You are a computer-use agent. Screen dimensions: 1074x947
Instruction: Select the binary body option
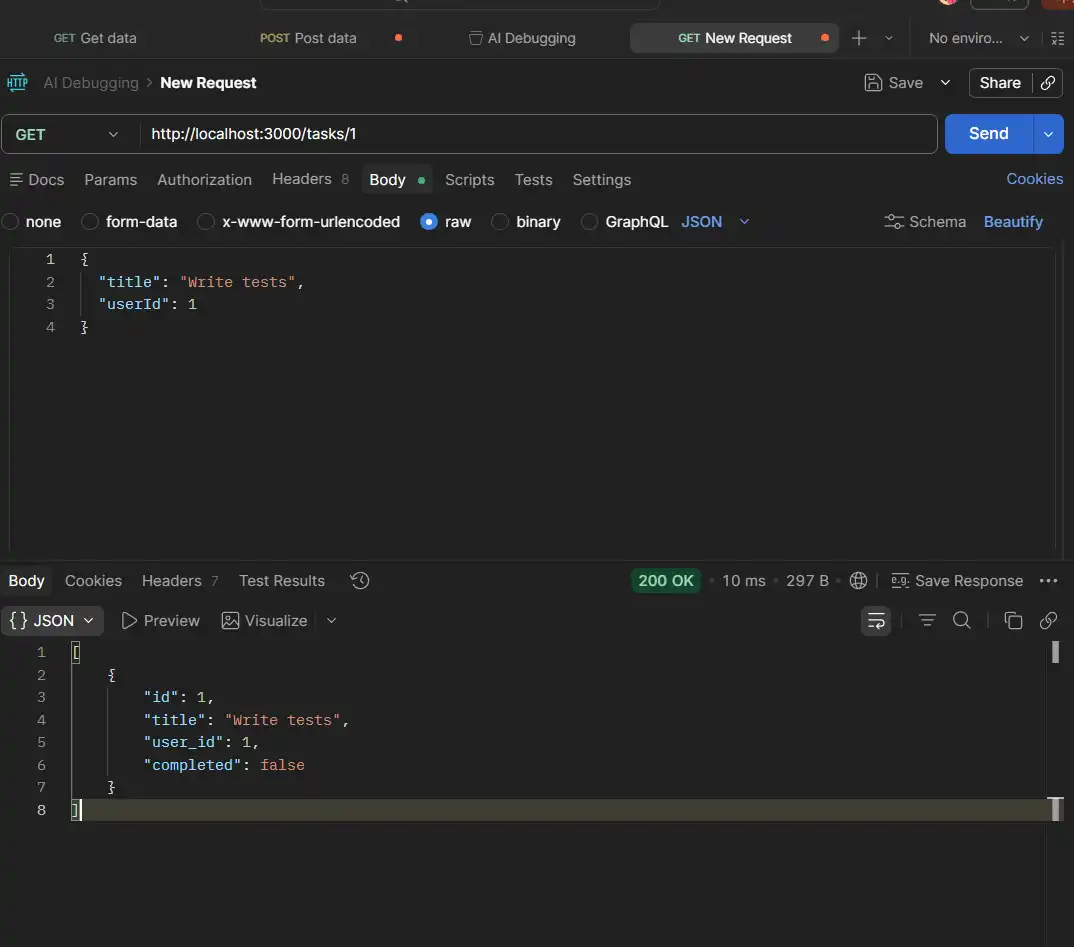click(526, 222)
